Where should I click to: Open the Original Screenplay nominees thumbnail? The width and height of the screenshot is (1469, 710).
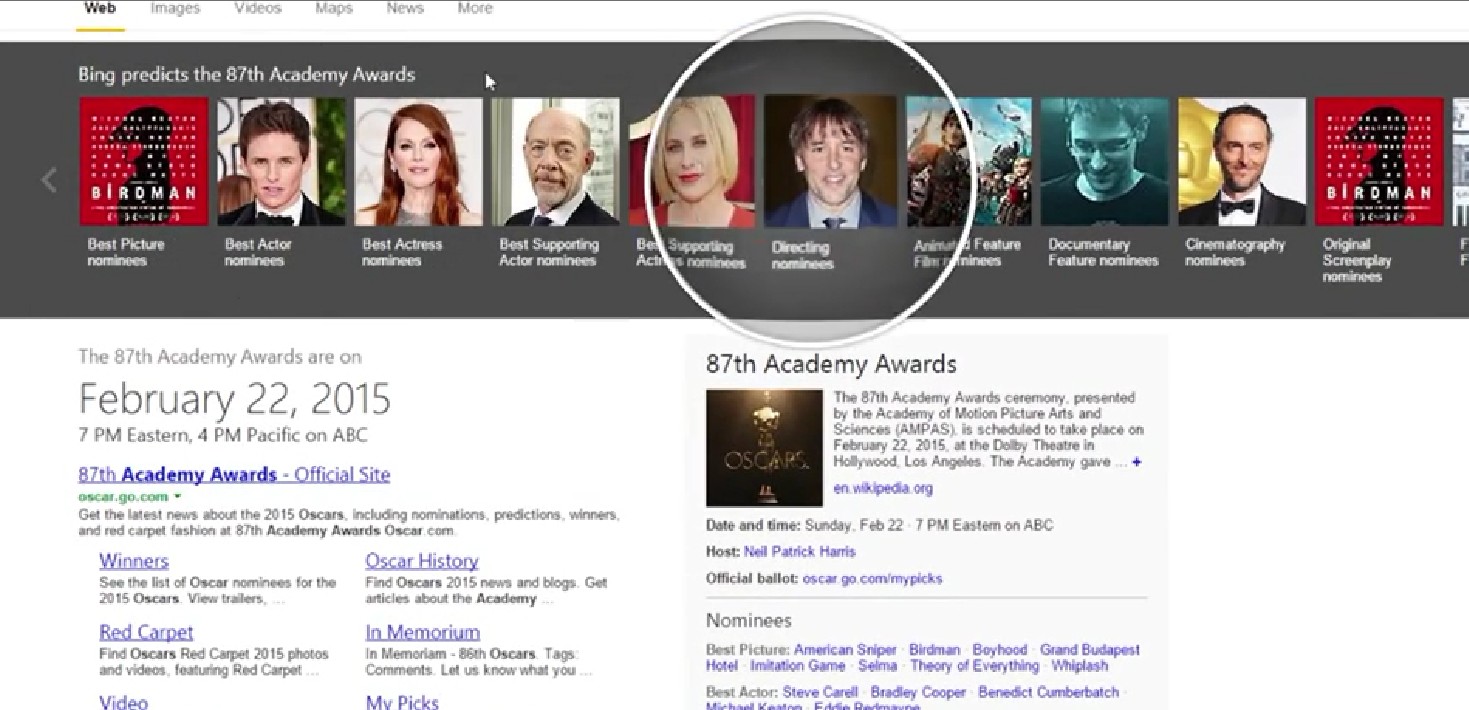1378,161
